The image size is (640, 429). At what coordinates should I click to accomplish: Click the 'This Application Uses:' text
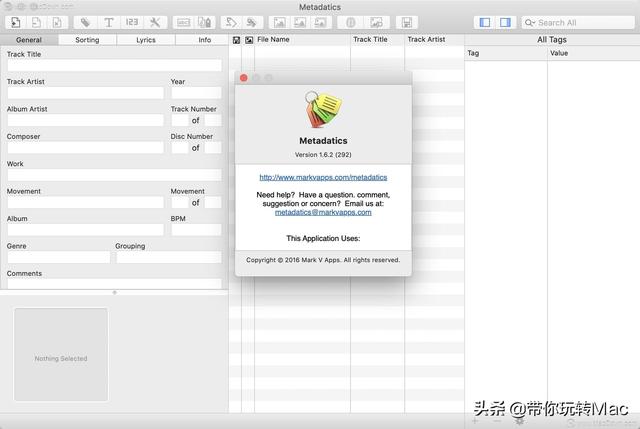coord(323,238)
